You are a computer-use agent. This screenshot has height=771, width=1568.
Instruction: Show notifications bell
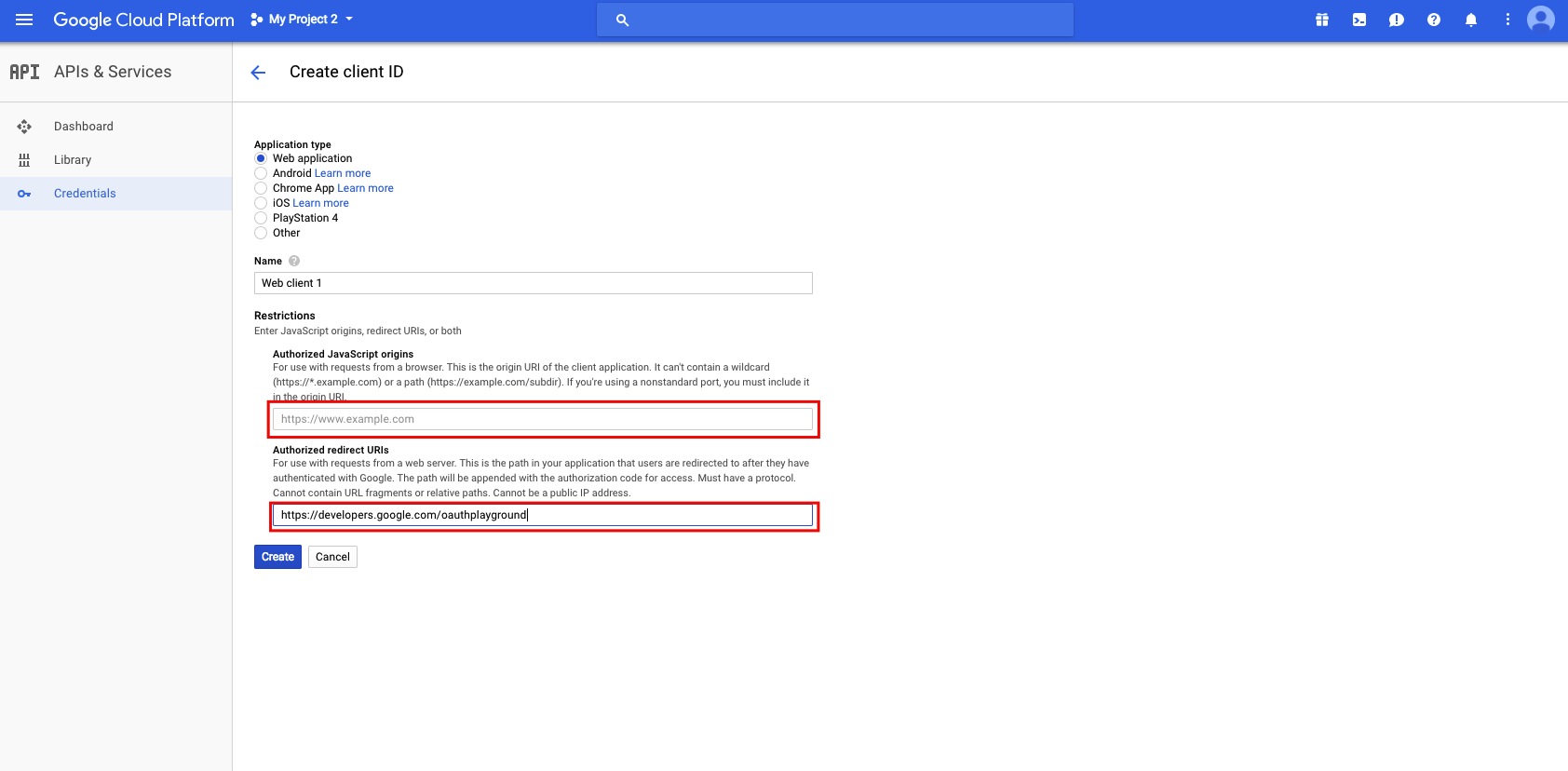(1471, 20)
